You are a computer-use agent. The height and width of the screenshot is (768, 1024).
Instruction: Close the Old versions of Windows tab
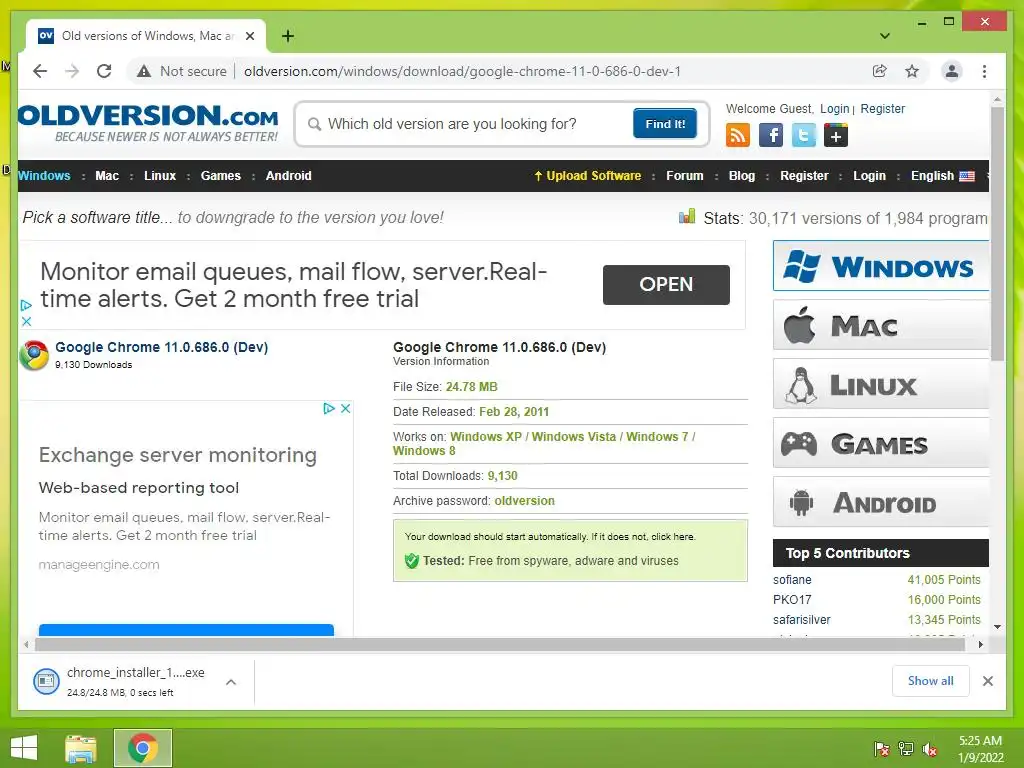[x=249, y=36]
